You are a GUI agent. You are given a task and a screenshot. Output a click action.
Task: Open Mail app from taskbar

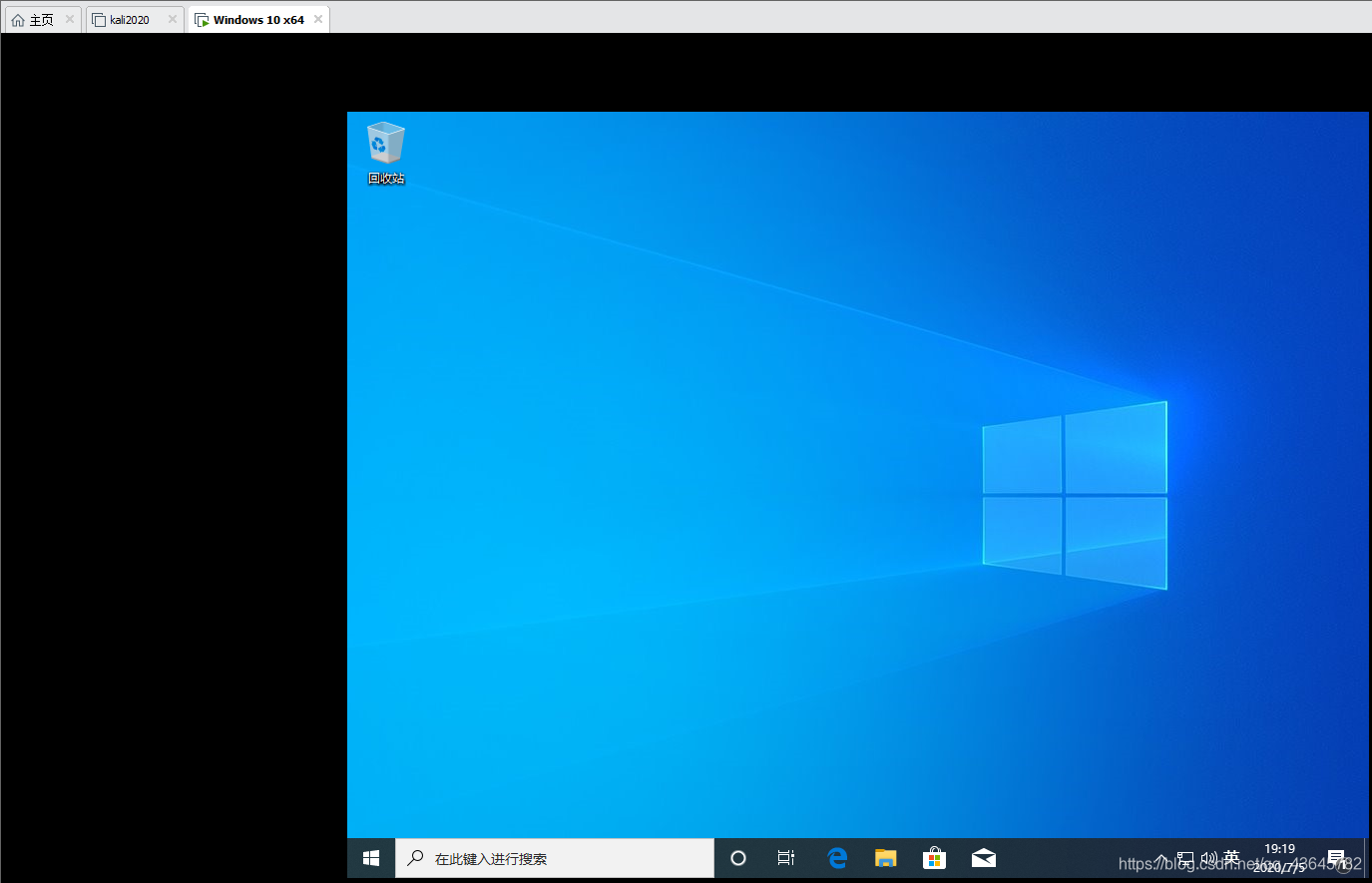(983, 858)
